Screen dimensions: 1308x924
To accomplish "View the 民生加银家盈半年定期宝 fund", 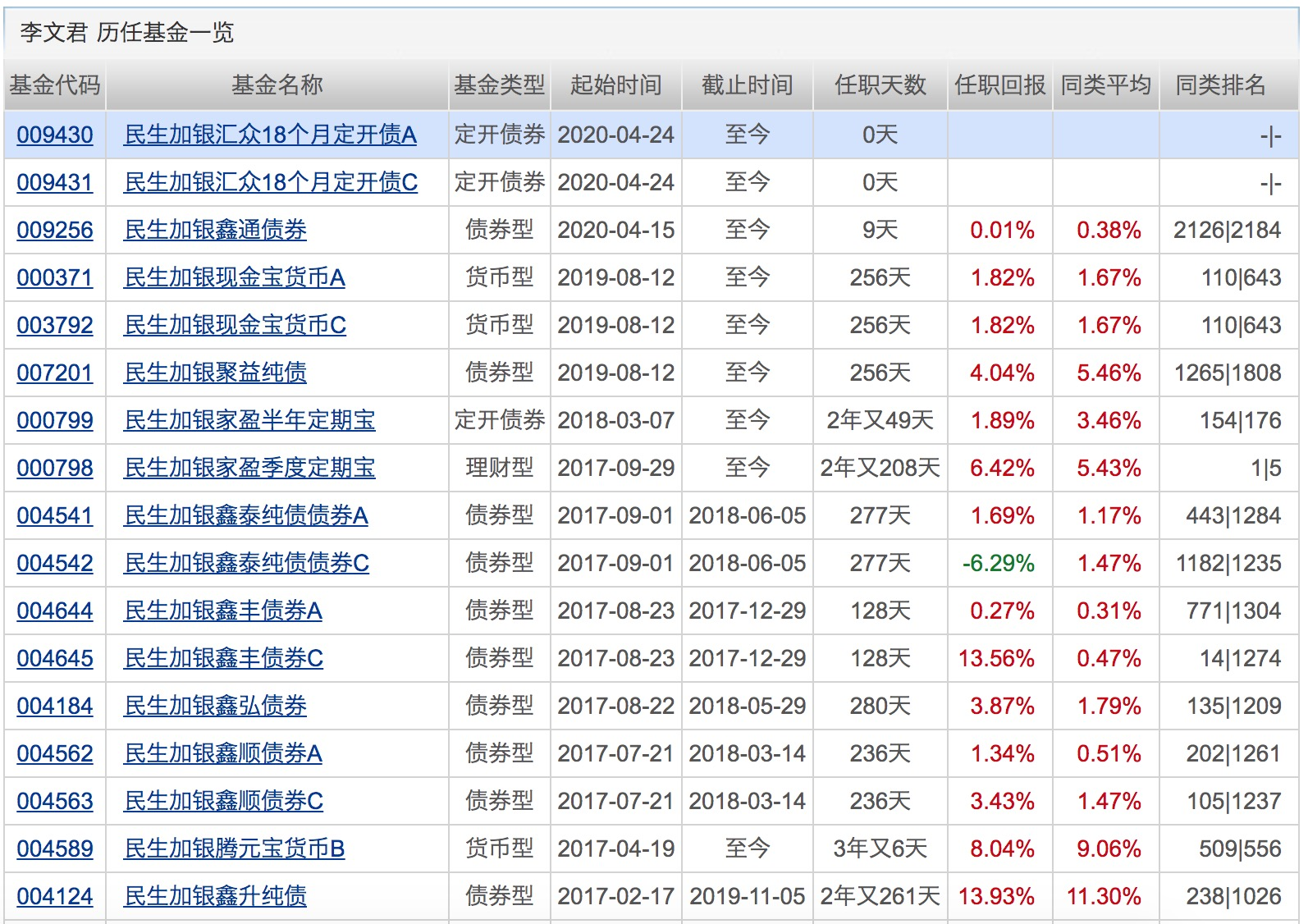I will coord(250,420).
